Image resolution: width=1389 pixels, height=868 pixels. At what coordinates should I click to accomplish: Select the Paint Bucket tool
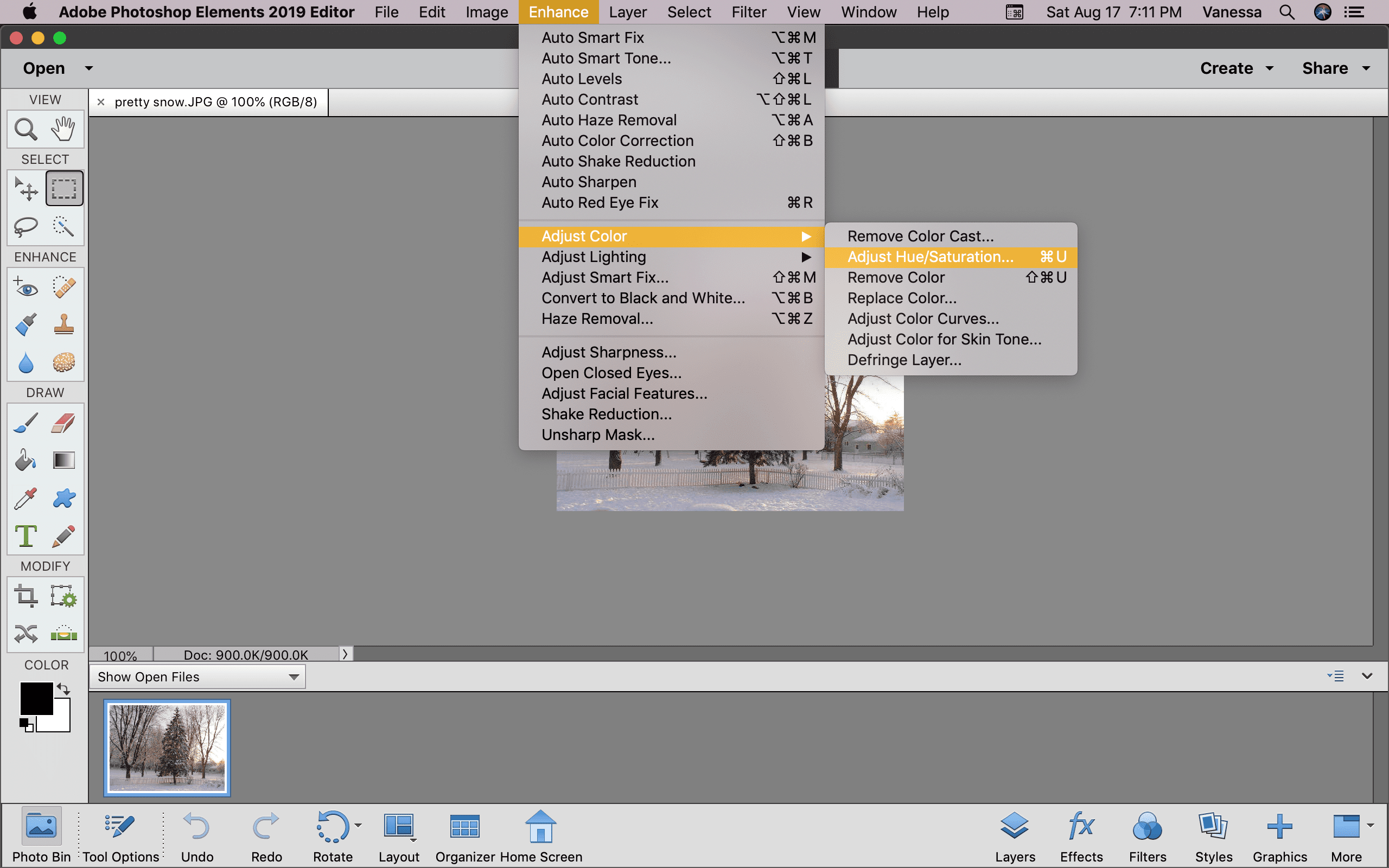point(26,461)
